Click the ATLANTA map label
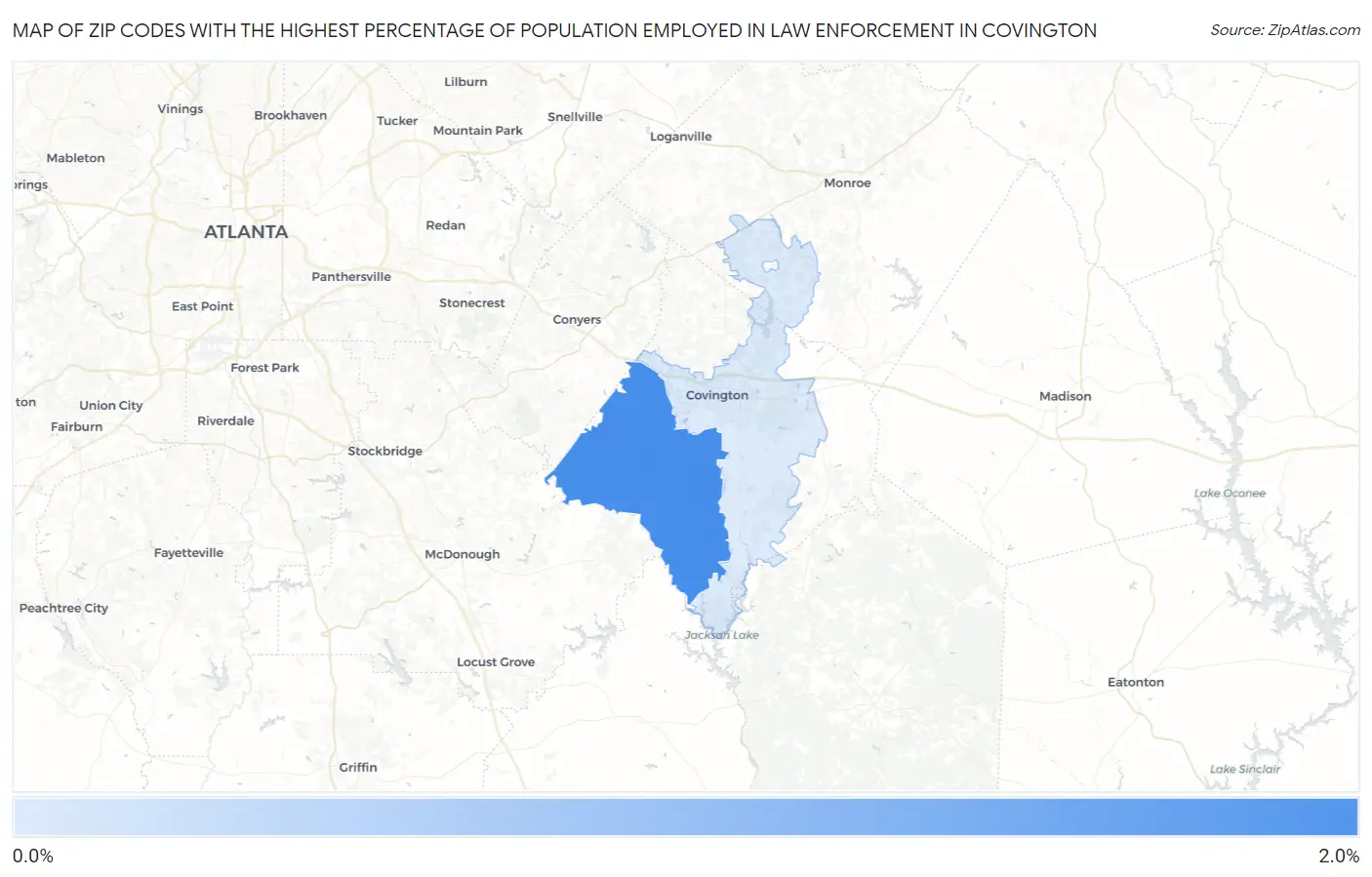 tap(246, 232)
